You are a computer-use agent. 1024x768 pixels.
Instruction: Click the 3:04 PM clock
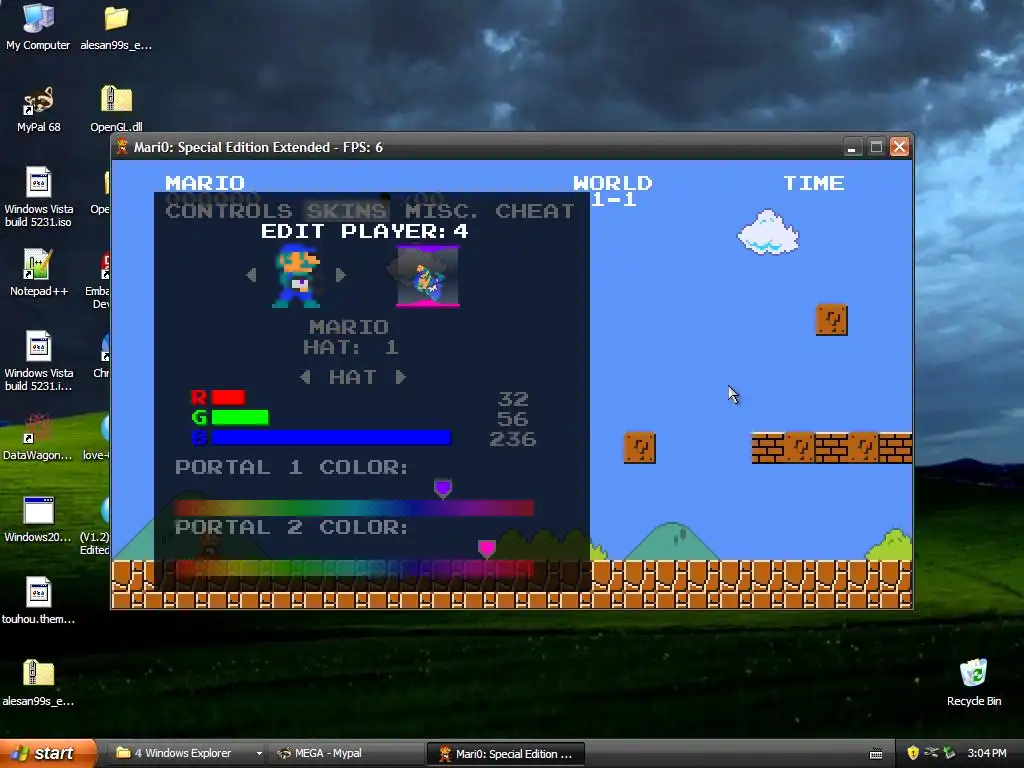(x=987, y=753)
